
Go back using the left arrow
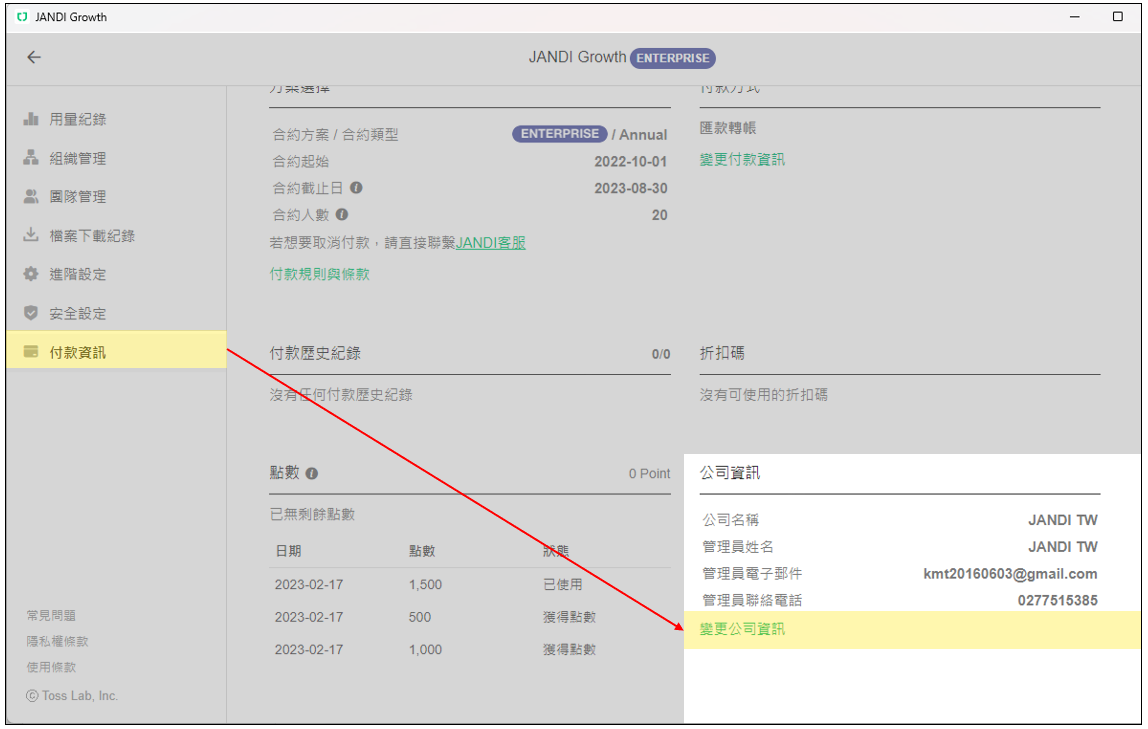pyautogui.click(x=34, y=57)
